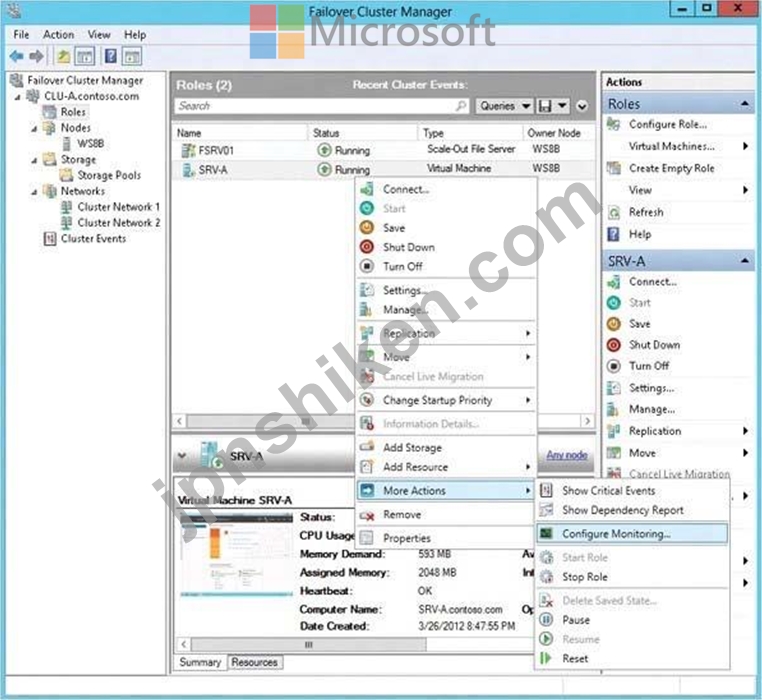The width and height of the screenshot is (762, 700).
Task: Click the Show Critical Events icon
Action: pos(546,490)
